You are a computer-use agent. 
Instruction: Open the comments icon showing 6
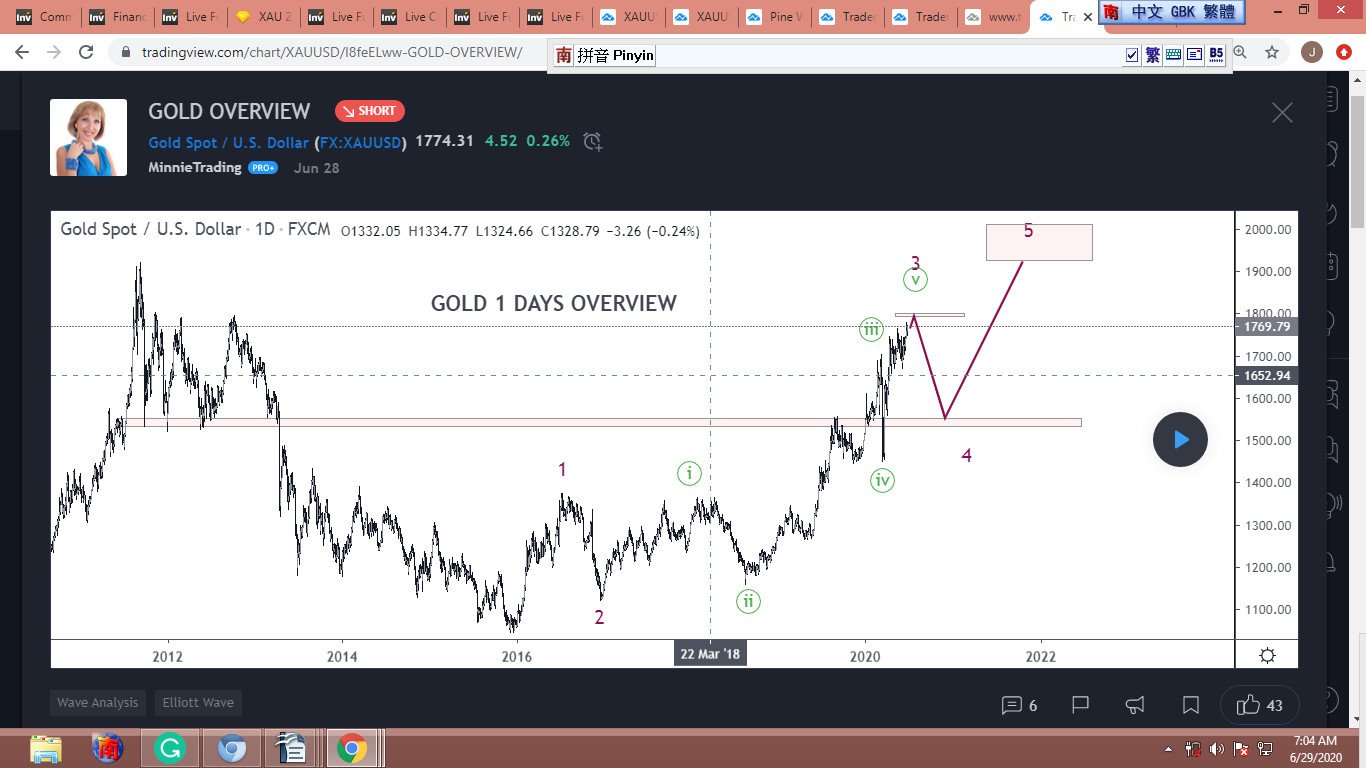[1019, 705]
